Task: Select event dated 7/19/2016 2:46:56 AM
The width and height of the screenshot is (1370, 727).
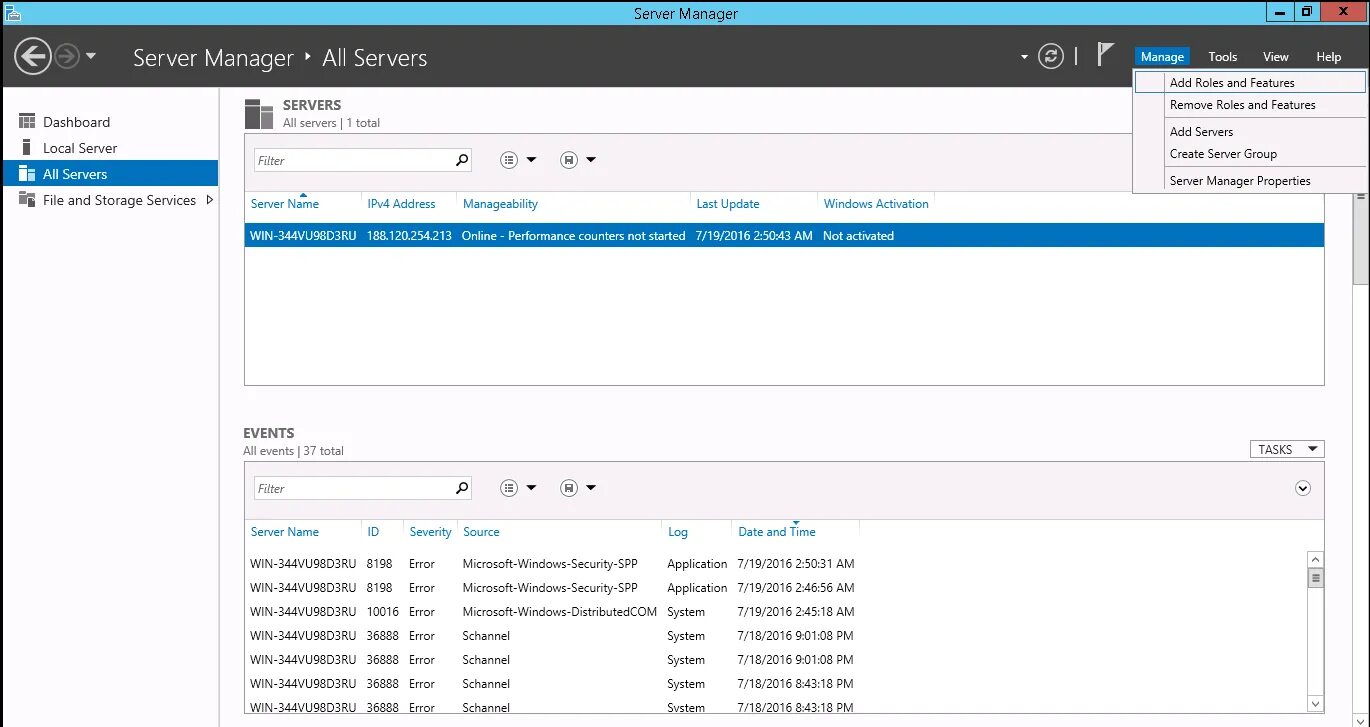Action: [x=775, y=588]
